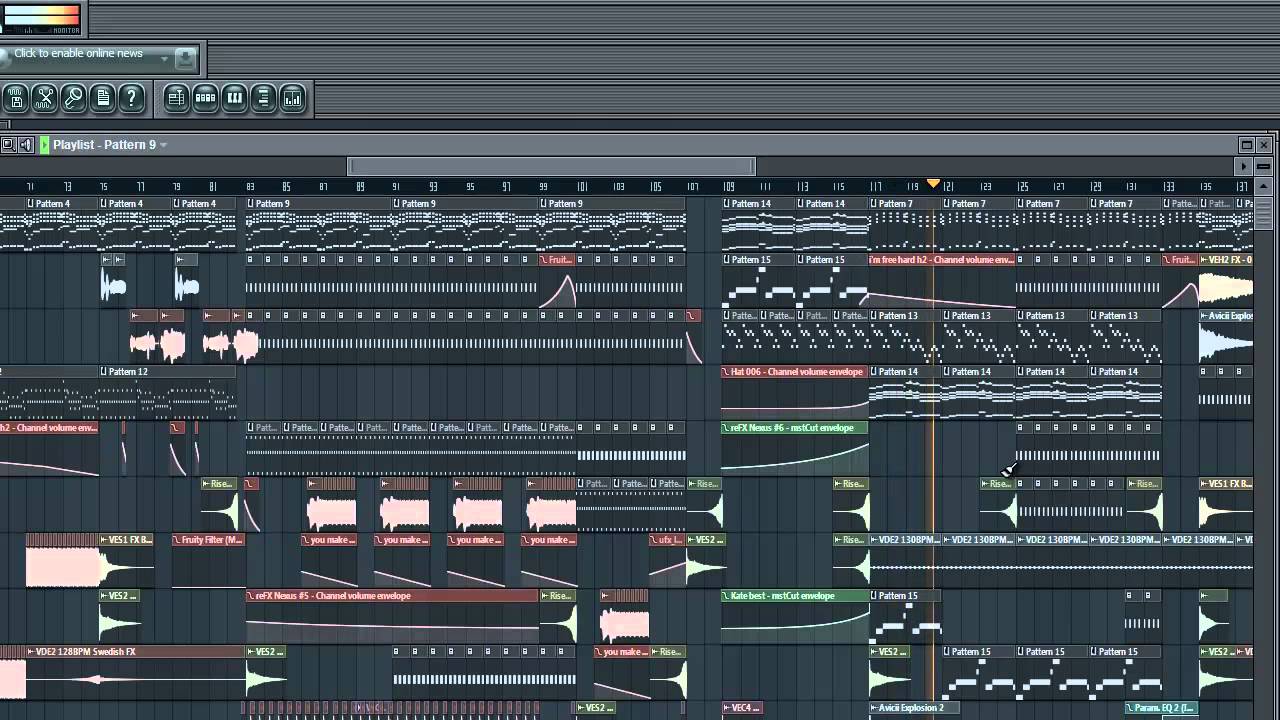Click the playlist scroll right arrow
Viewport: 1280px width, 720px height.
point(1244,166)
